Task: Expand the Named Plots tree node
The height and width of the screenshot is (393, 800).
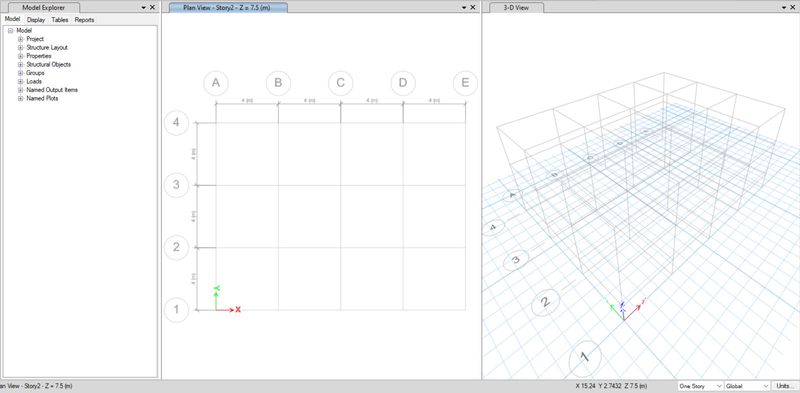Action: coord(20,99)
